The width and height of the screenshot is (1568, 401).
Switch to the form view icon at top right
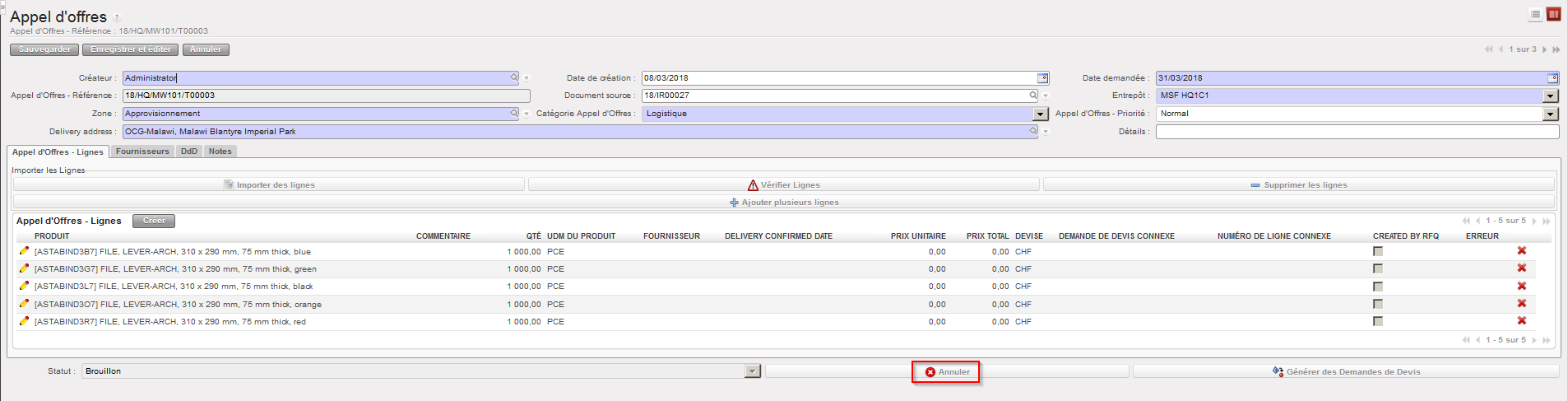[x=1553, y=14]
